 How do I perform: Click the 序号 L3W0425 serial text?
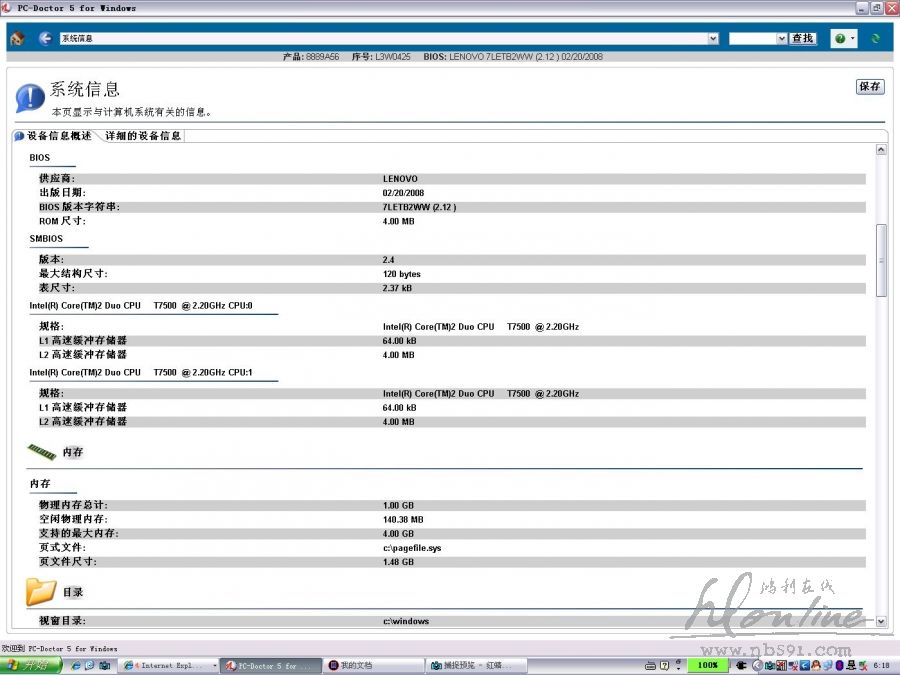[381, 57]
